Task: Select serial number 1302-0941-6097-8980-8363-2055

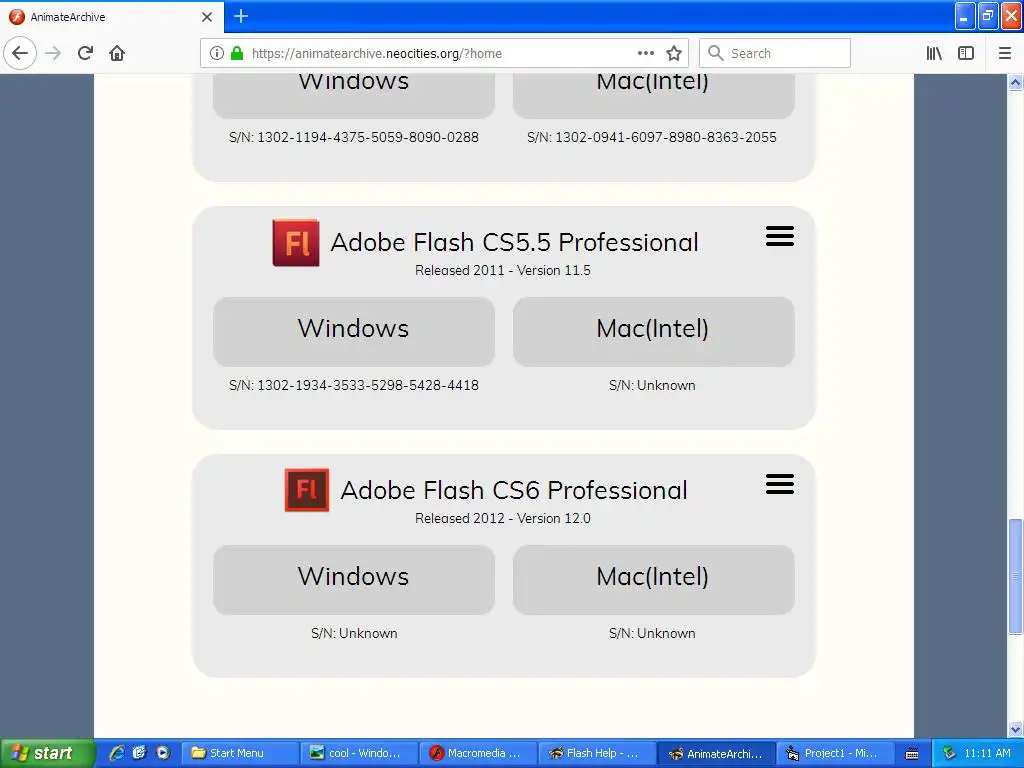Action: [x=666, y=137]
